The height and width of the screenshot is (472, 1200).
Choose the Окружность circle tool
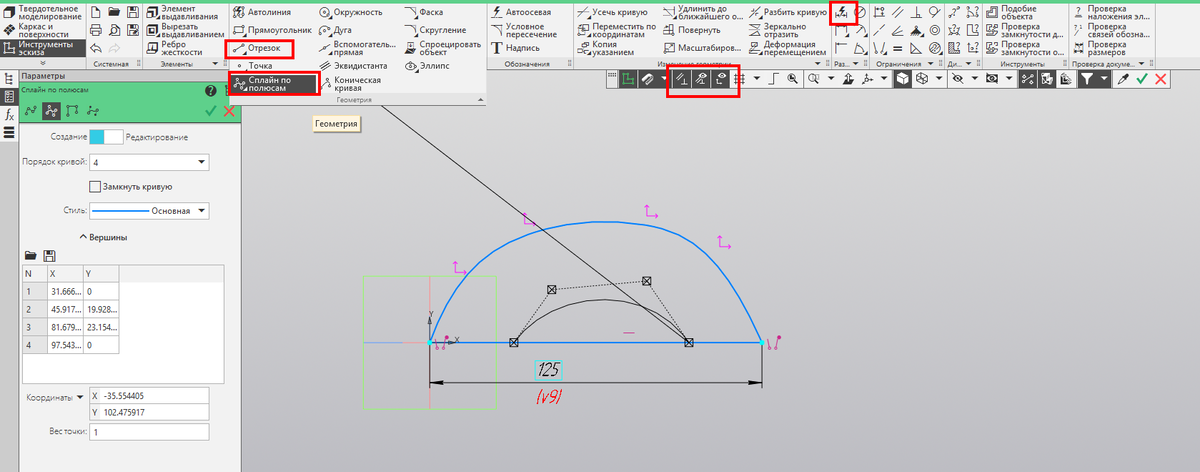(351, 12)
